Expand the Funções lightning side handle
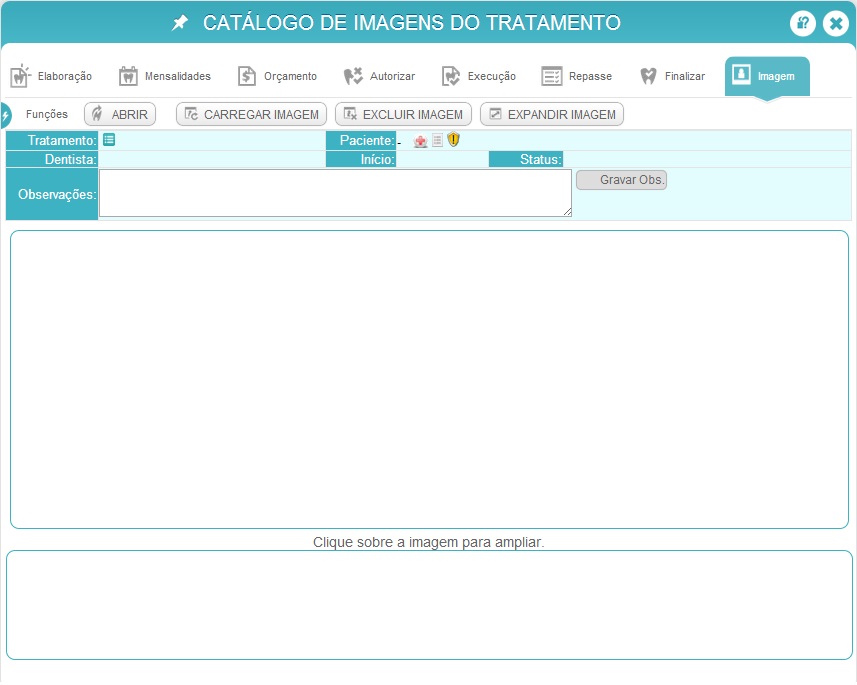Screen dimensions: 857x685 coord(5,115)
